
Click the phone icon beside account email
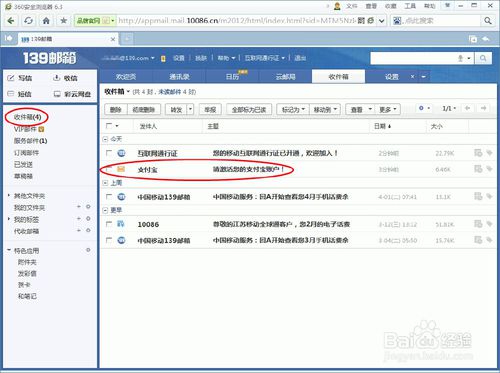pyautogui.click(x=163, y=59)
